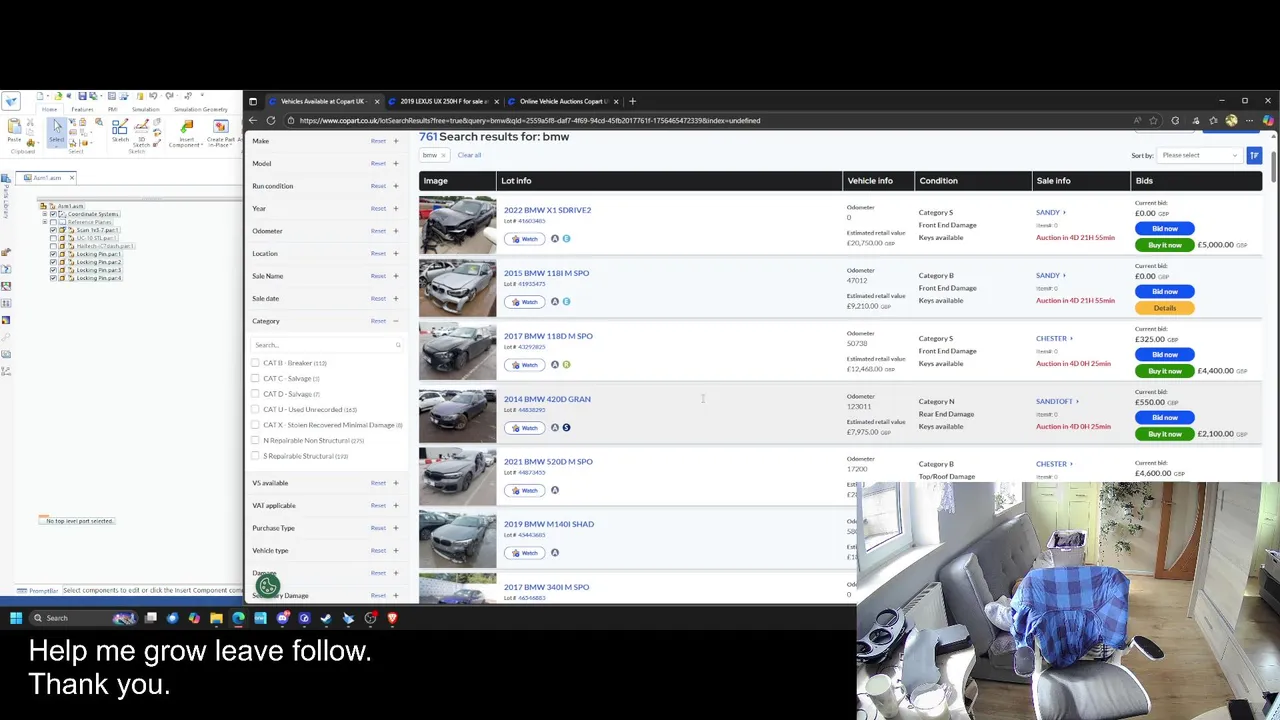This screenshot has height=720, width=1280.
Task: Click Watch on 2021 BMW 520D M SPO
Action: 524,490
